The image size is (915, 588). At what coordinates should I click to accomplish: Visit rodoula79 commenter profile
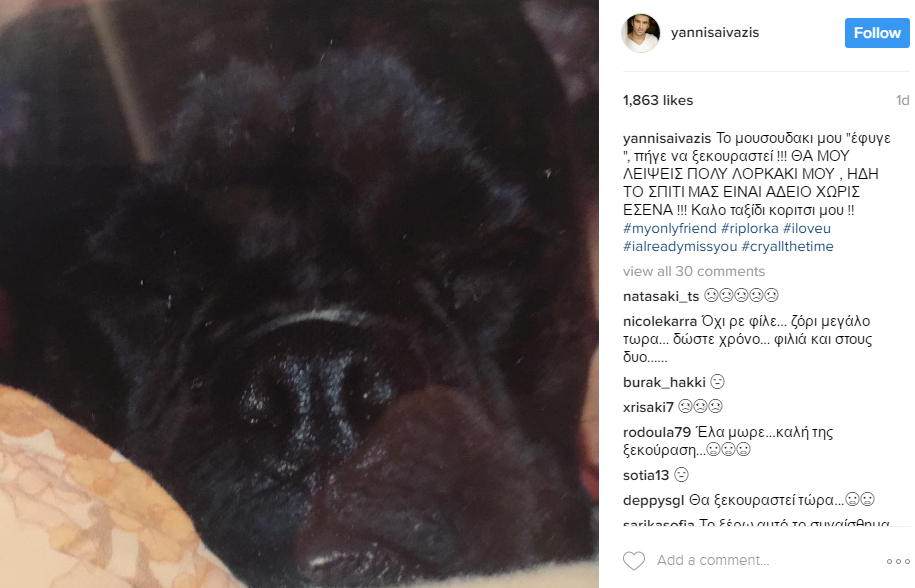pos(656,432)
